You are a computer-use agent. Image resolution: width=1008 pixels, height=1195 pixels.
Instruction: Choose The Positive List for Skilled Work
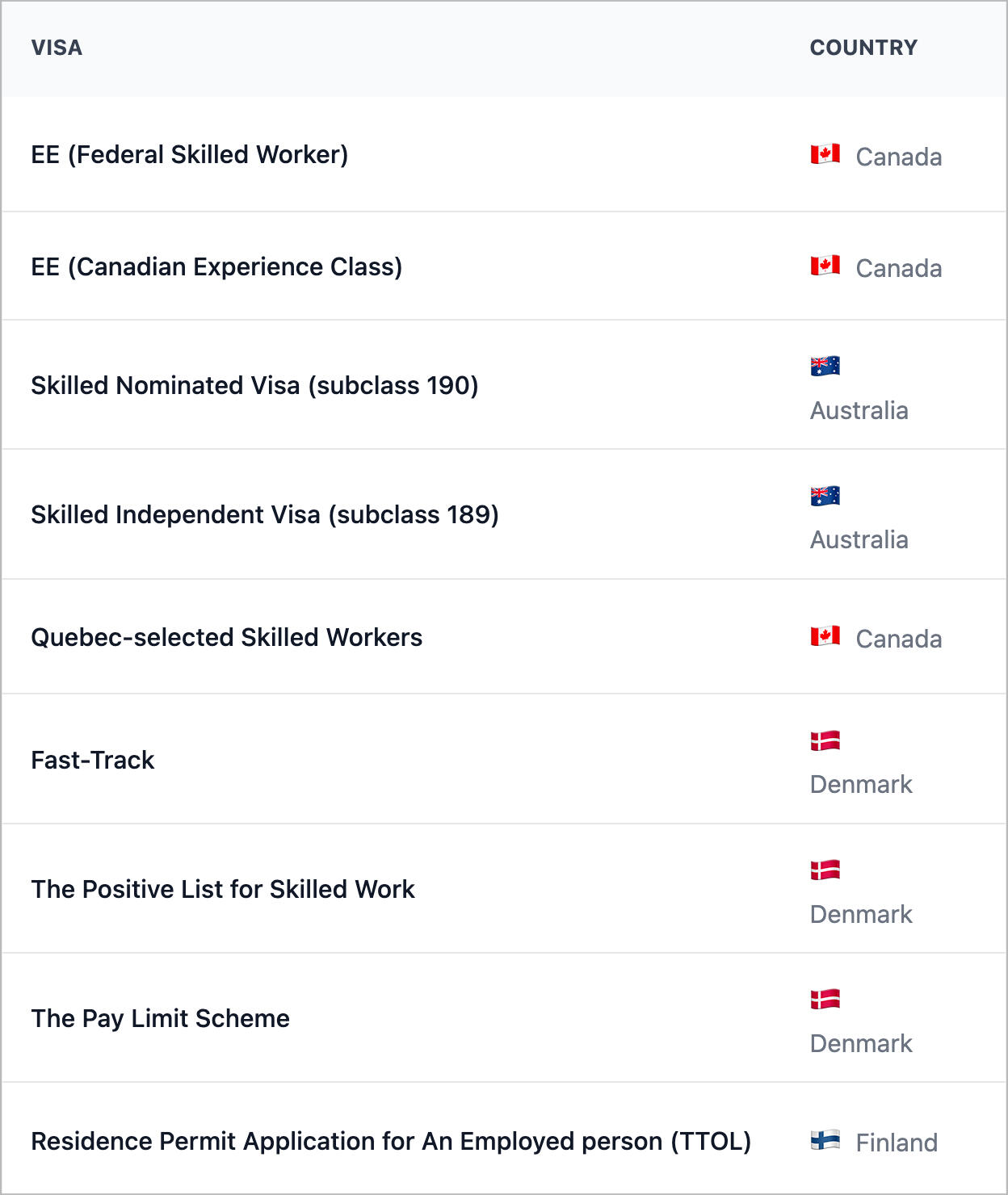223,889
